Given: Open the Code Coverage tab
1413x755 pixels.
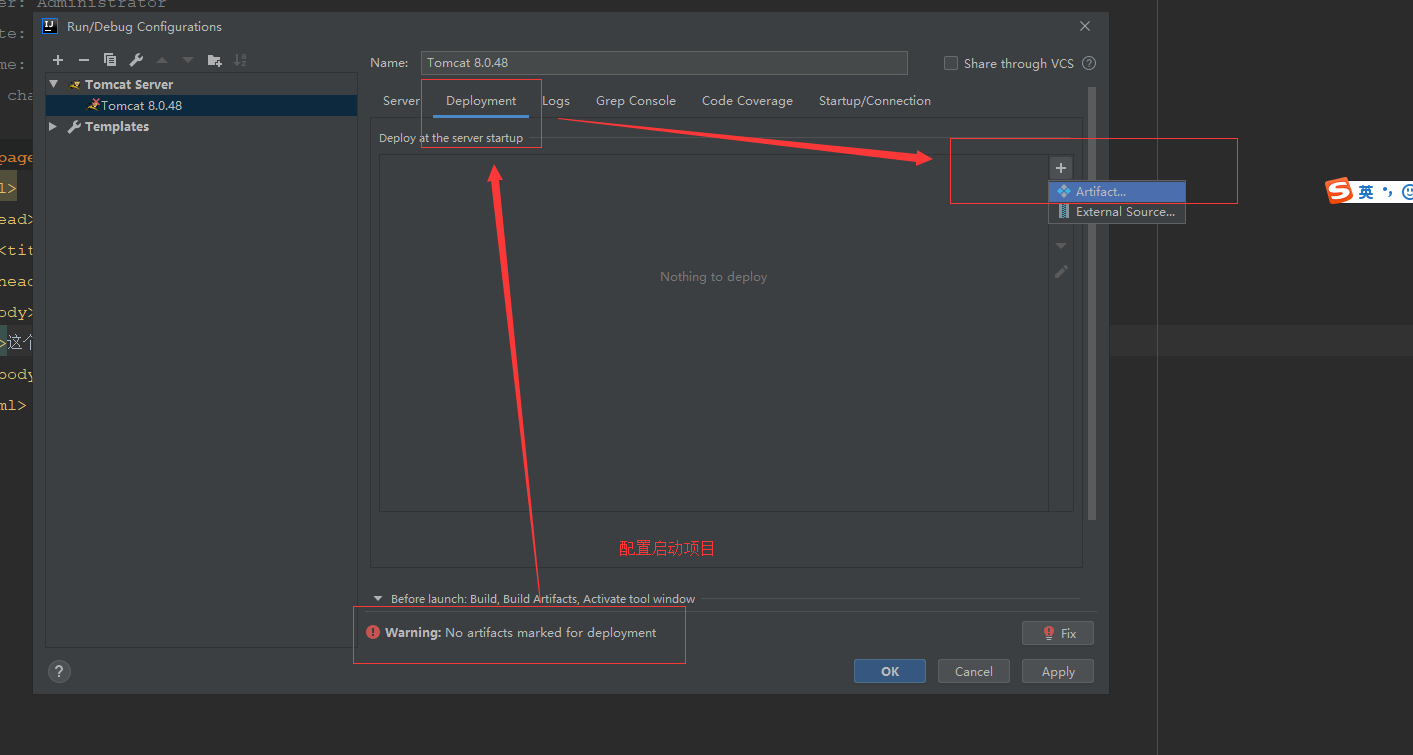Looking at the screenshot, I should pyautogui.click(x=747, y=101).
